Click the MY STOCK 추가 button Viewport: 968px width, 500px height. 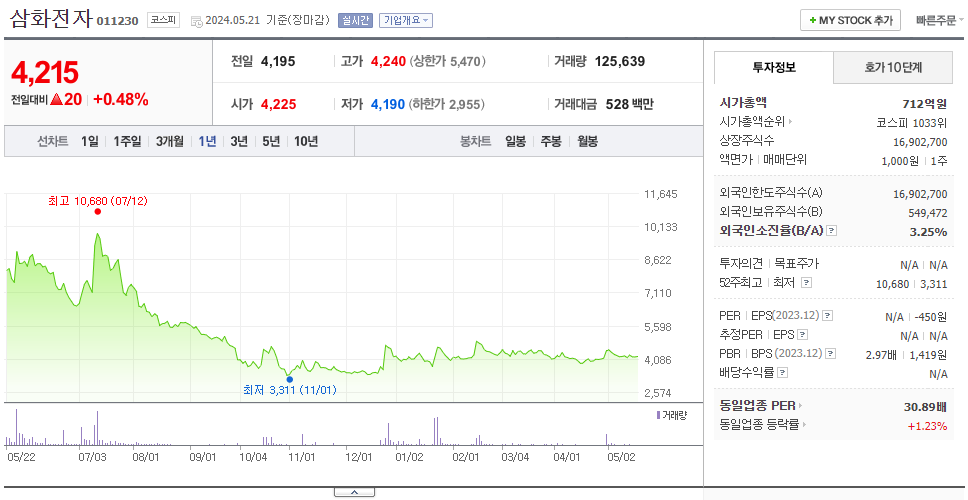851,20
